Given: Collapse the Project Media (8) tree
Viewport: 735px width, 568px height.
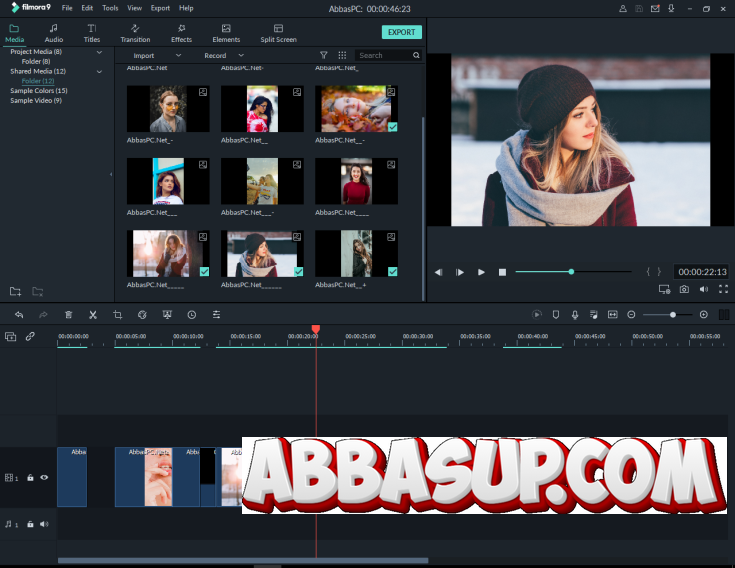Looking at the screenshot, I should click(x=99, y=52).
